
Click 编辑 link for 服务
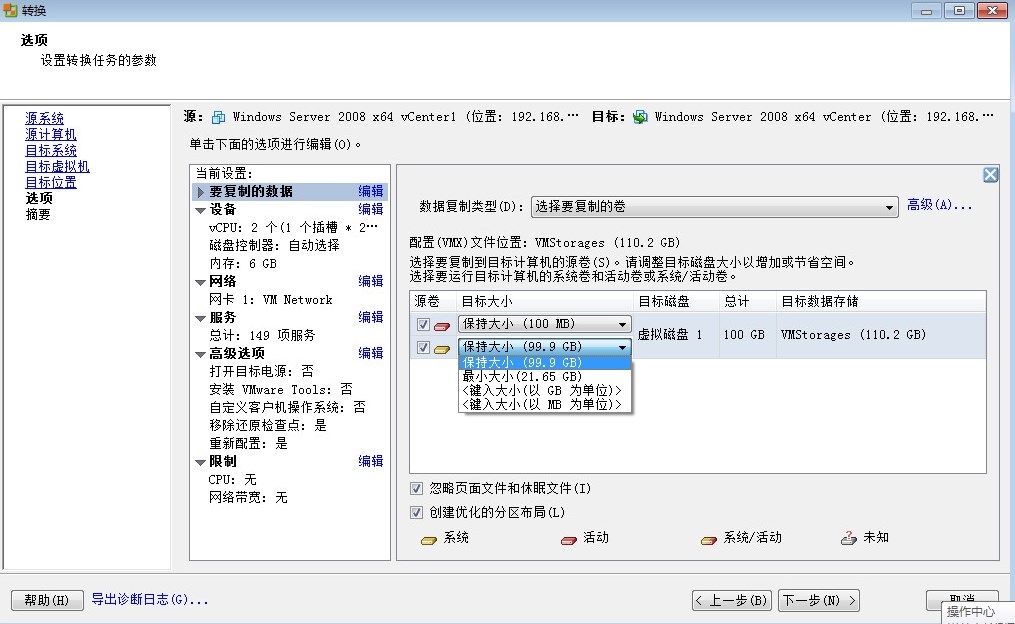pyautogui.click(x=371, y=317)
